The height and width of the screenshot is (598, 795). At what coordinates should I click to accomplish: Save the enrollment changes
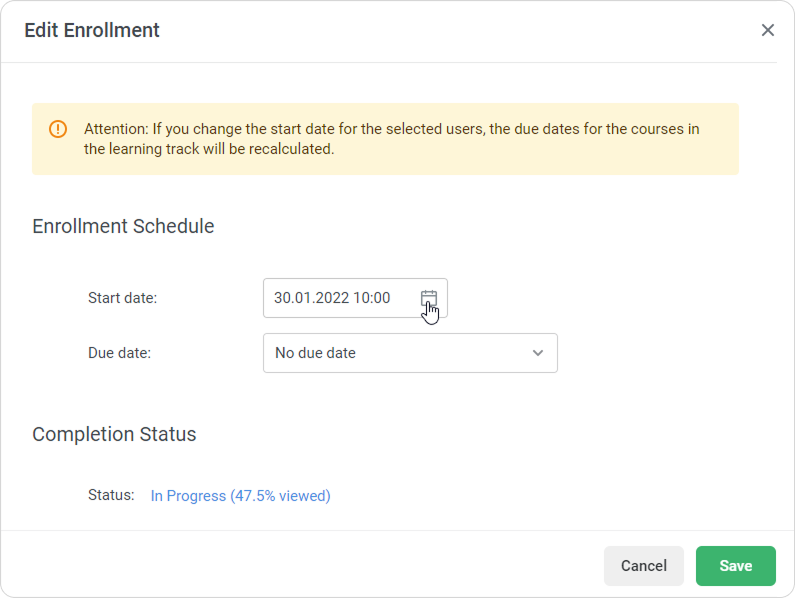[x=735, y=566]
